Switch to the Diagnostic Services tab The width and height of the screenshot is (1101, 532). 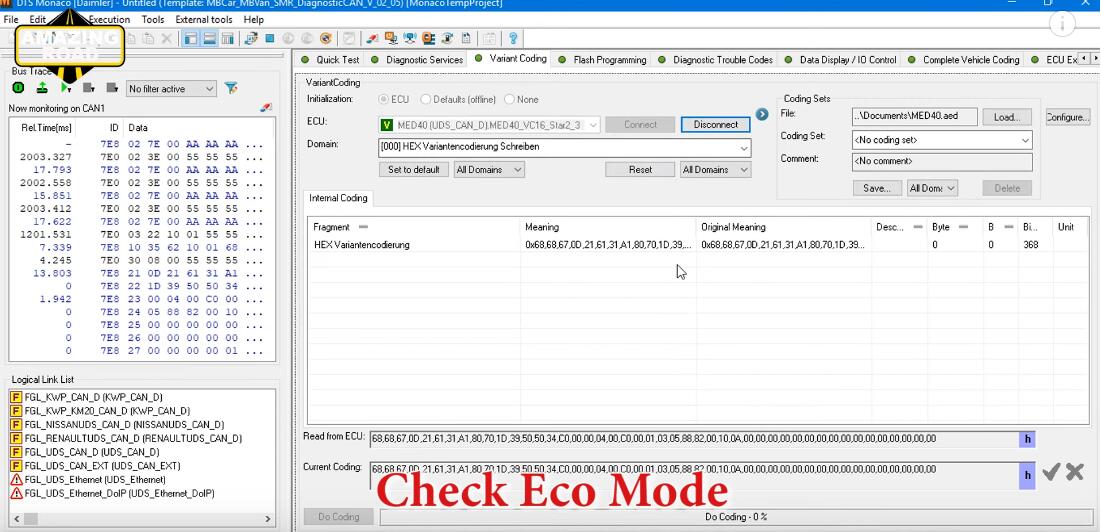[x=417, y=60]
